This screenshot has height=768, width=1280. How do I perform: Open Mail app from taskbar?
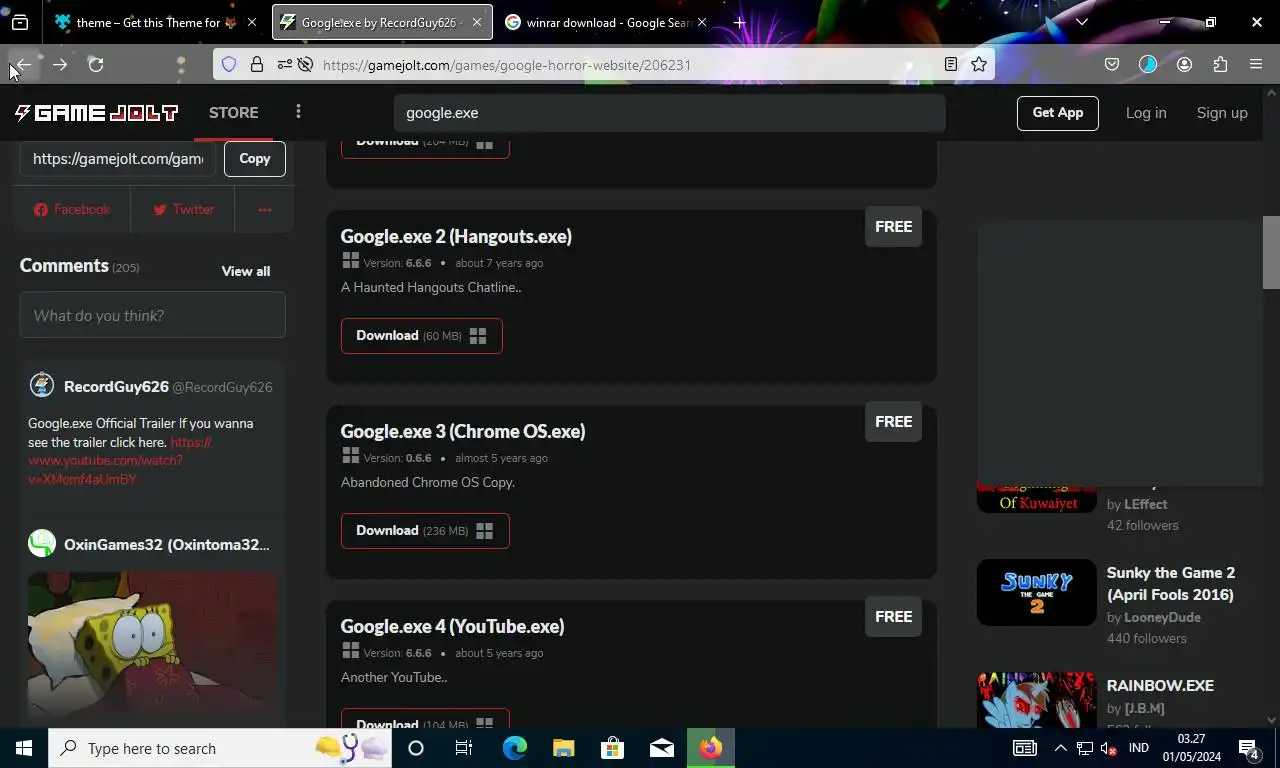click(661, 748)
